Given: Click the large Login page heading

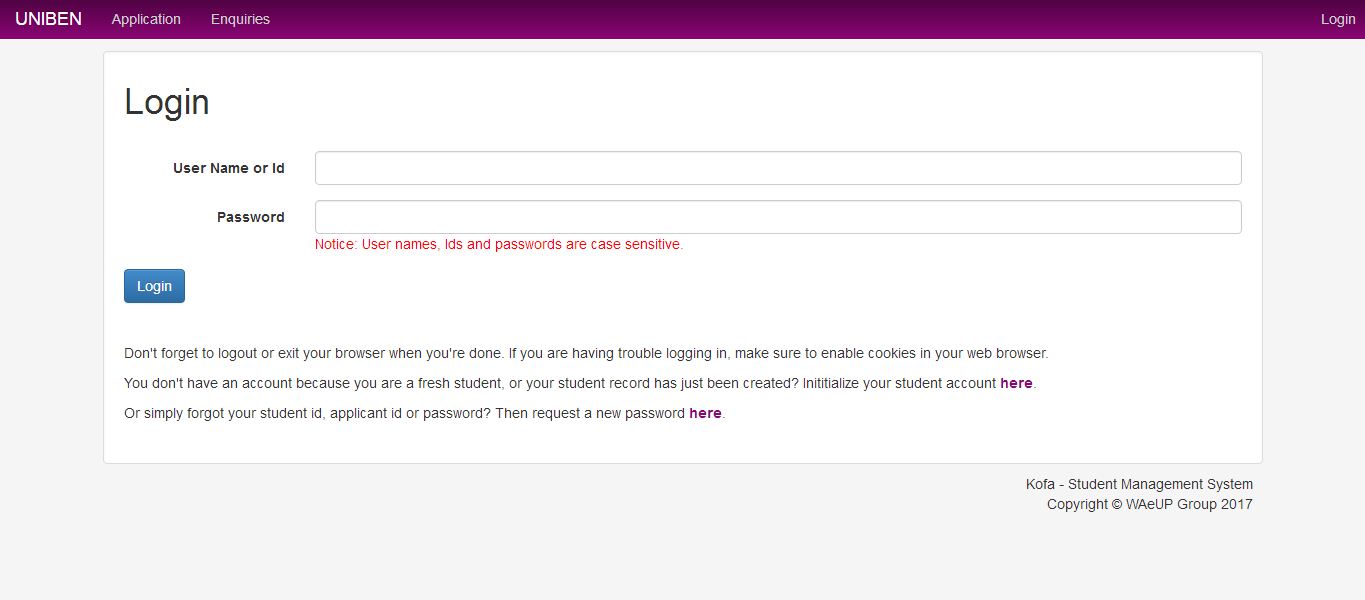Looking at the screenshot, I should (166, 102).
